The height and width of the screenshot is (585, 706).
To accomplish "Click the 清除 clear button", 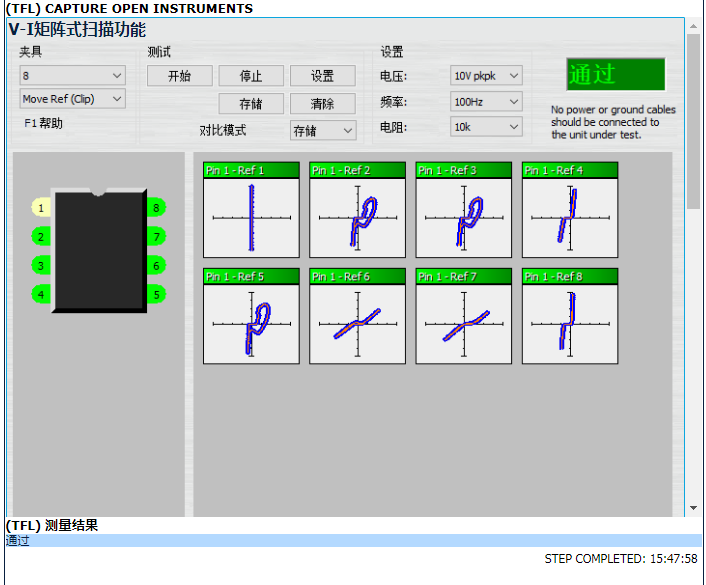I will [323, 104].
